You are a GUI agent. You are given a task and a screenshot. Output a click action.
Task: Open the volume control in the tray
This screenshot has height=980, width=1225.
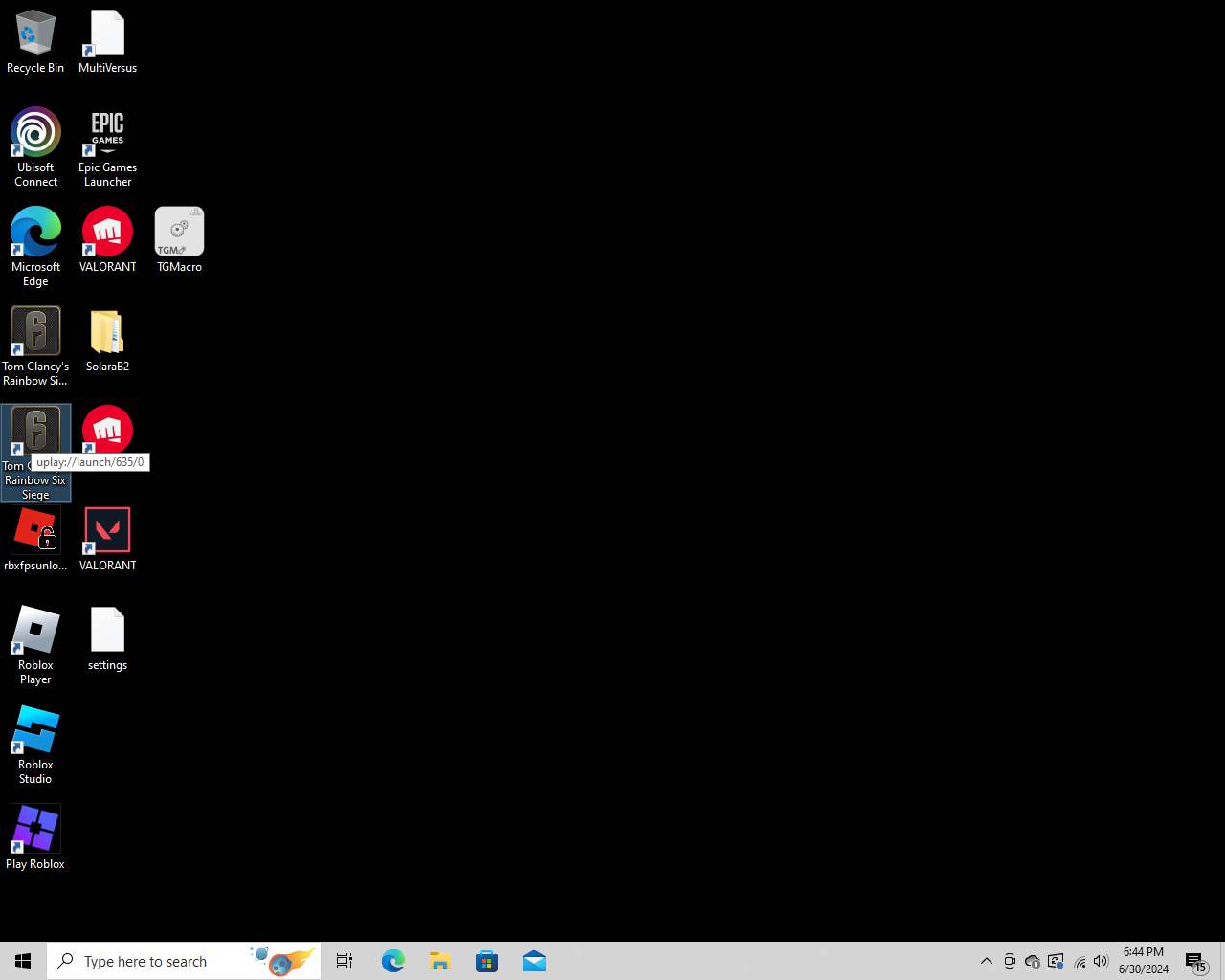point(1101,961)
